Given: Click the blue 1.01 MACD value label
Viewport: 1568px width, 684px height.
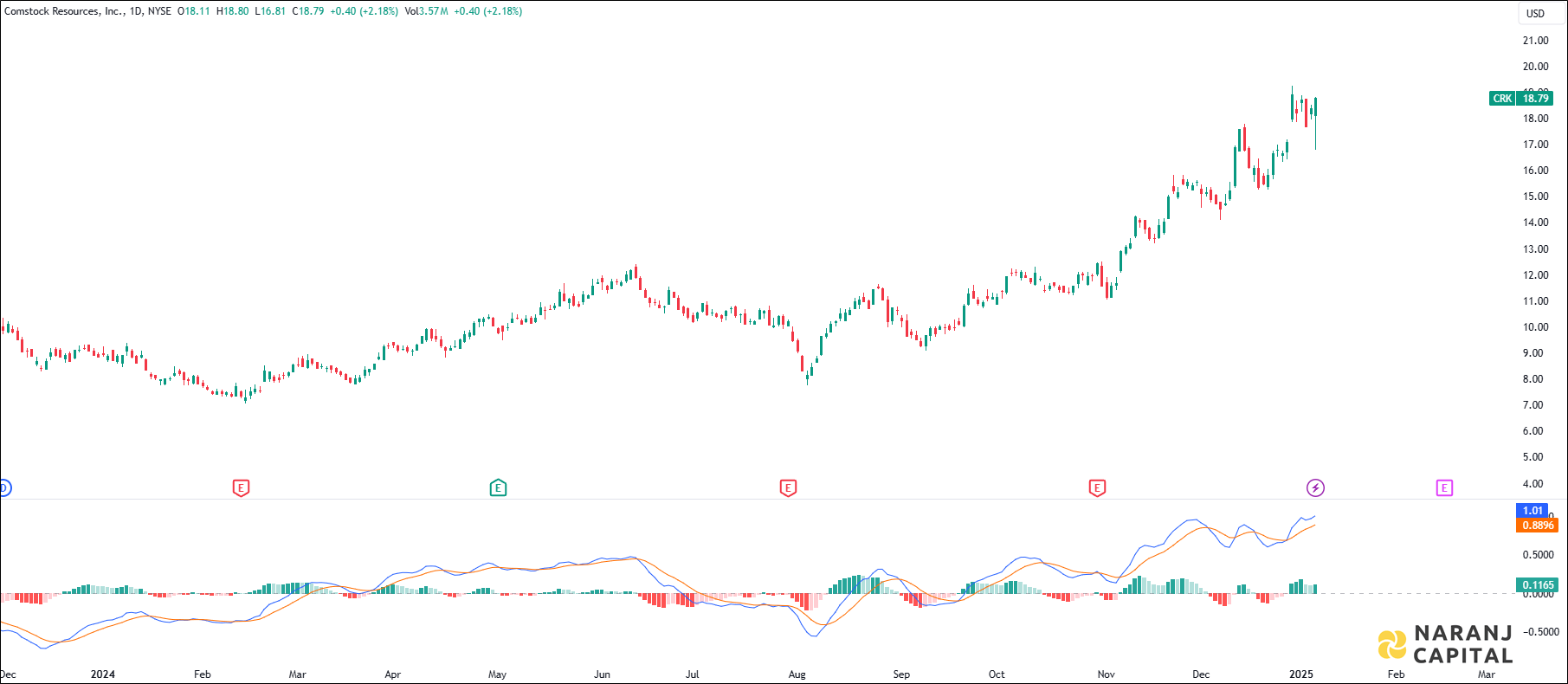Looking at the screenshot, I should pos(1533,510).
